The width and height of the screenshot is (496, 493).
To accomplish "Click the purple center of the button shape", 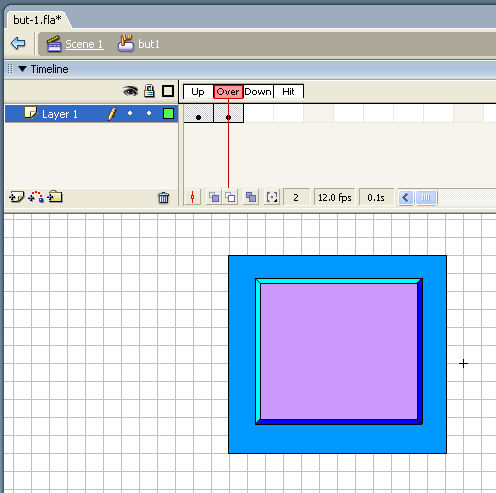I will click(x=339, y=351).
